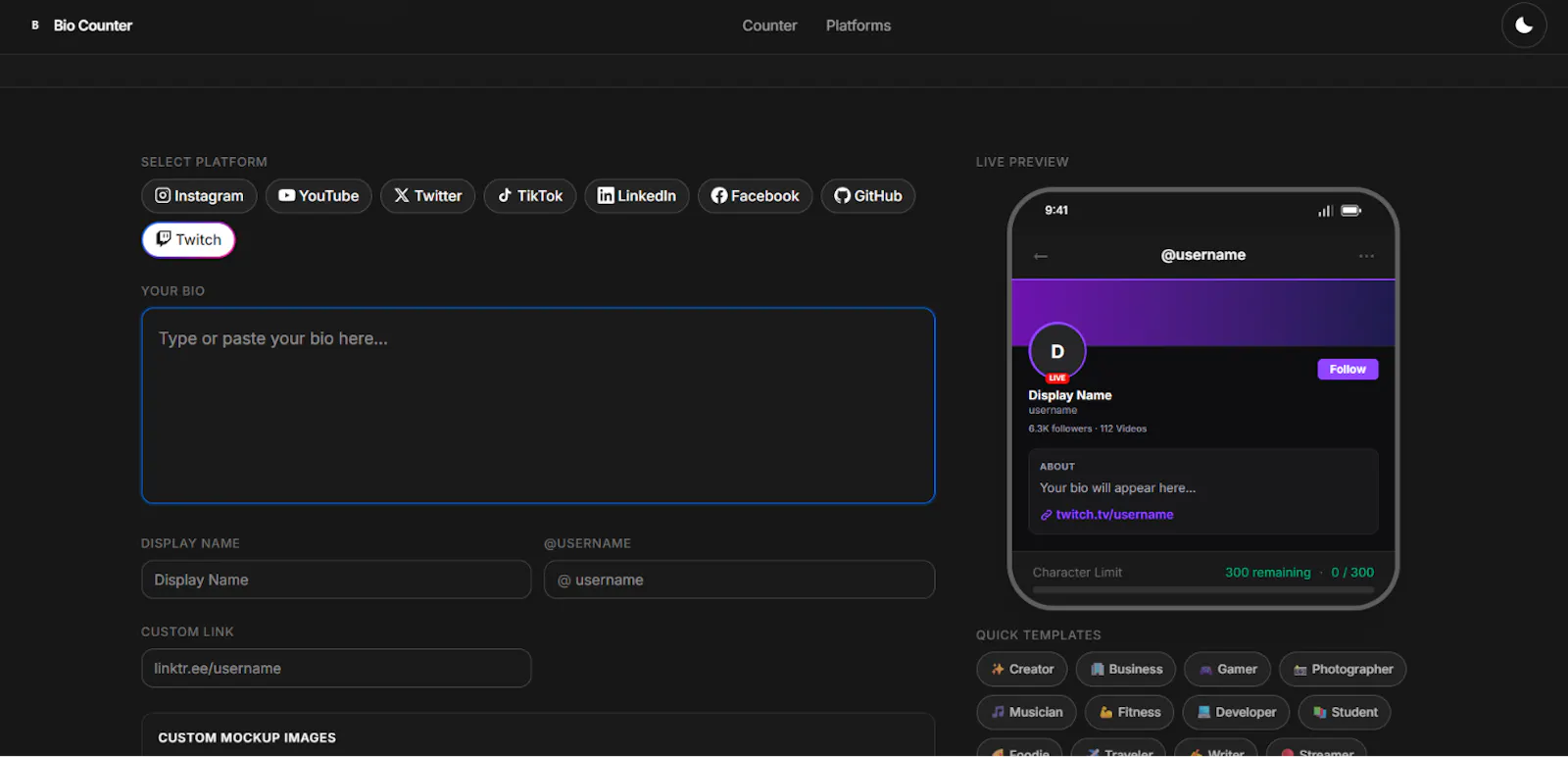Image resolution: width=1568 pixels, height=757 pixels.
Task: Apply the Developer quick template
Action: point(1236,713)
